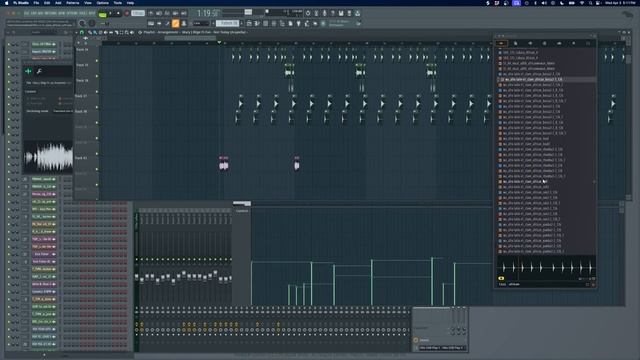
Task: Click the playback speaker tool in the playlist toolbar
Action: click(132, 32)
